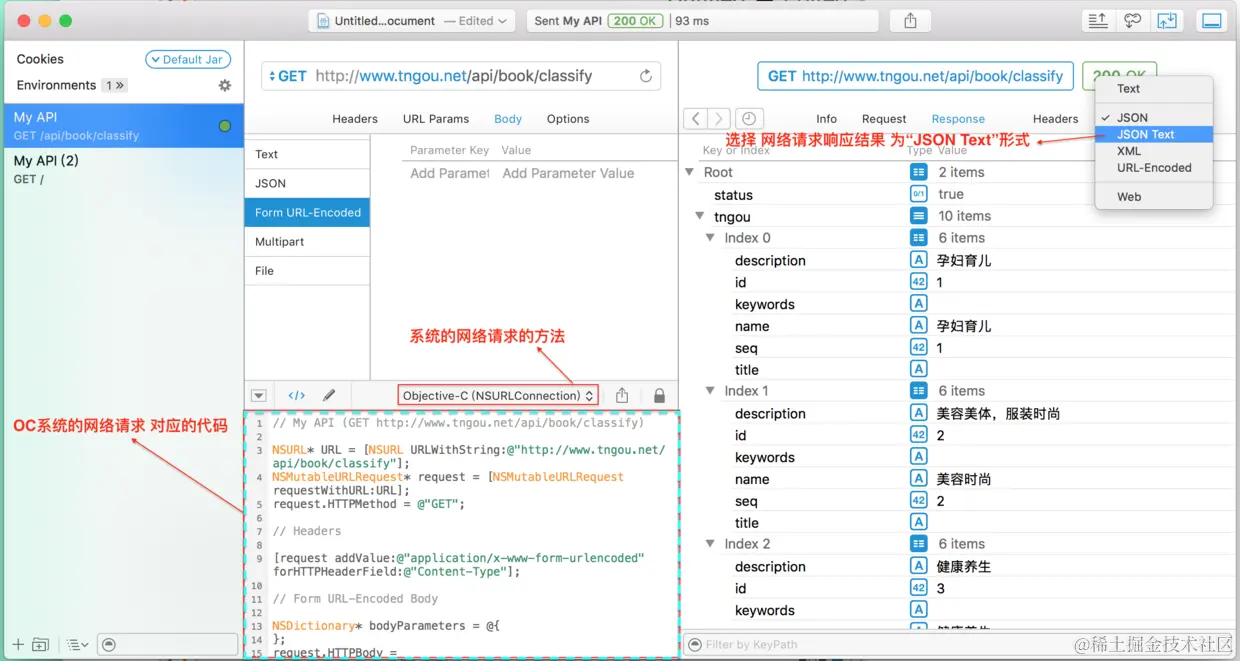Screen dimensions: 1240x661
Task: Open the sort list icon in the bottom bar
Action: coord(78,645)
